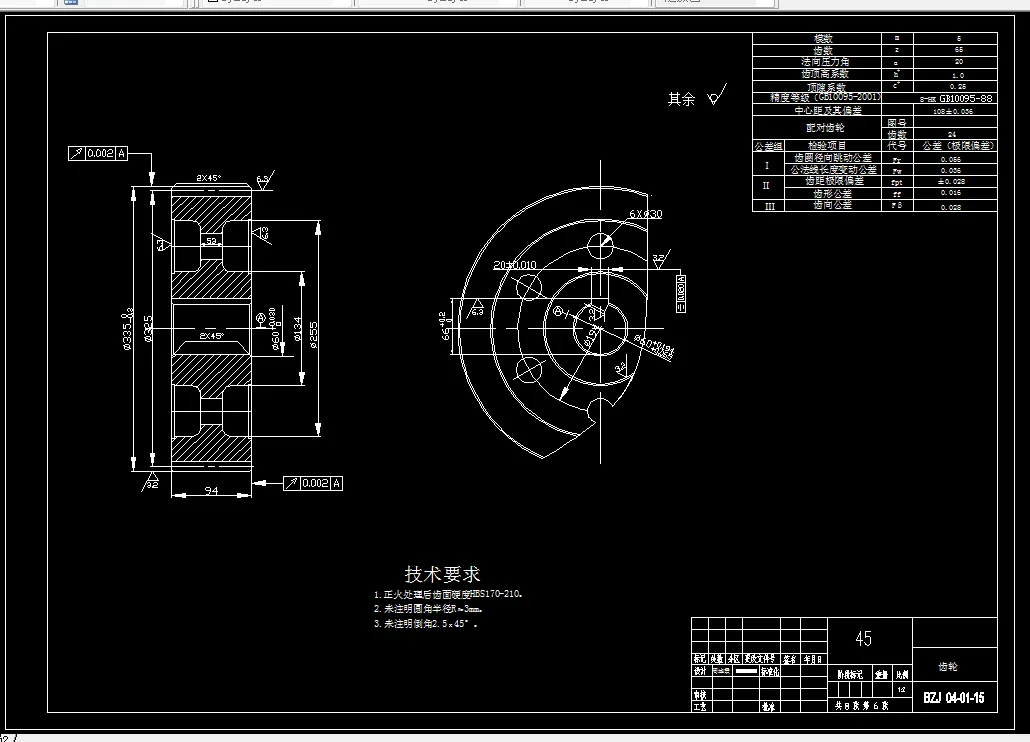The height and width of the screenshot is (742, 1030).
Task: Click the 图号 cell in gear table
Action: pyautogui.click(x=897, y=123)
